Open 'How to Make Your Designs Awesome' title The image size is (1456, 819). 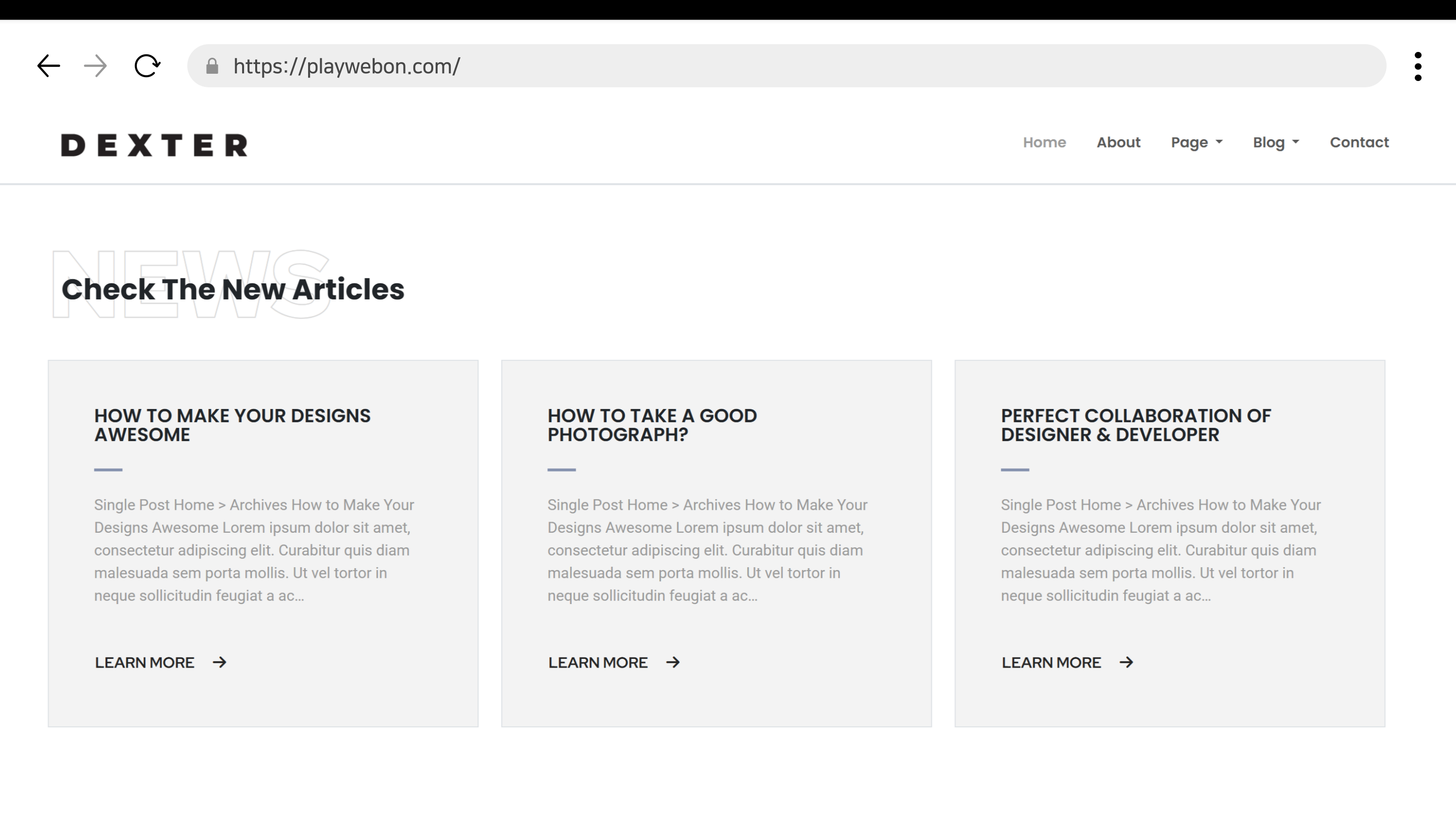coord(232,425)
